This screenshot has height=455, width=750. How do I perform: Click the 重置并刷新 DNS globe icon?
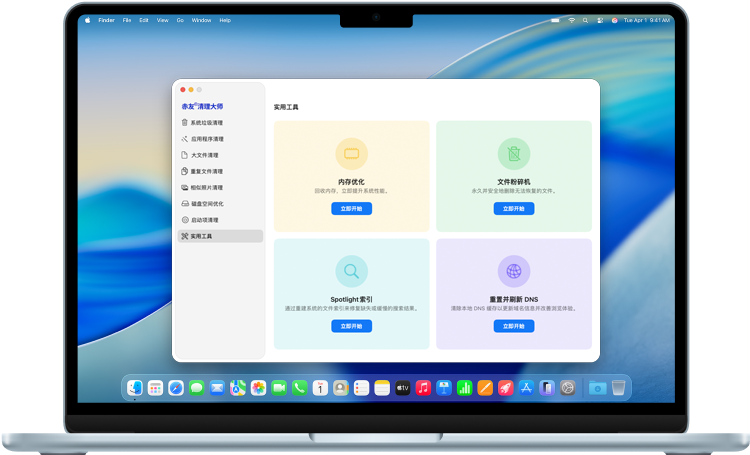(513, 270)
